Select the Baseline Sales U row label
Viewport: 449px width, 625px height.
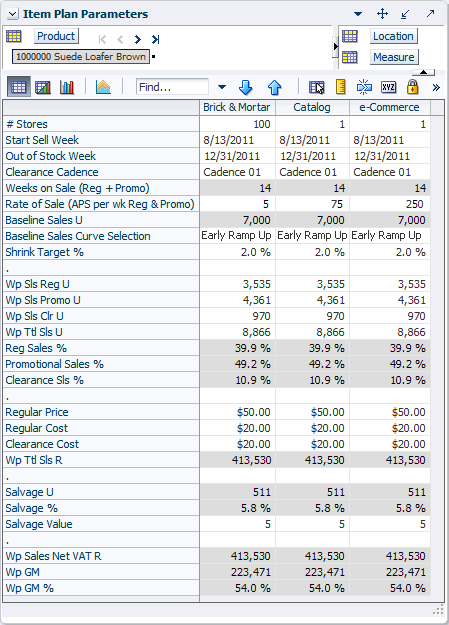101,220
